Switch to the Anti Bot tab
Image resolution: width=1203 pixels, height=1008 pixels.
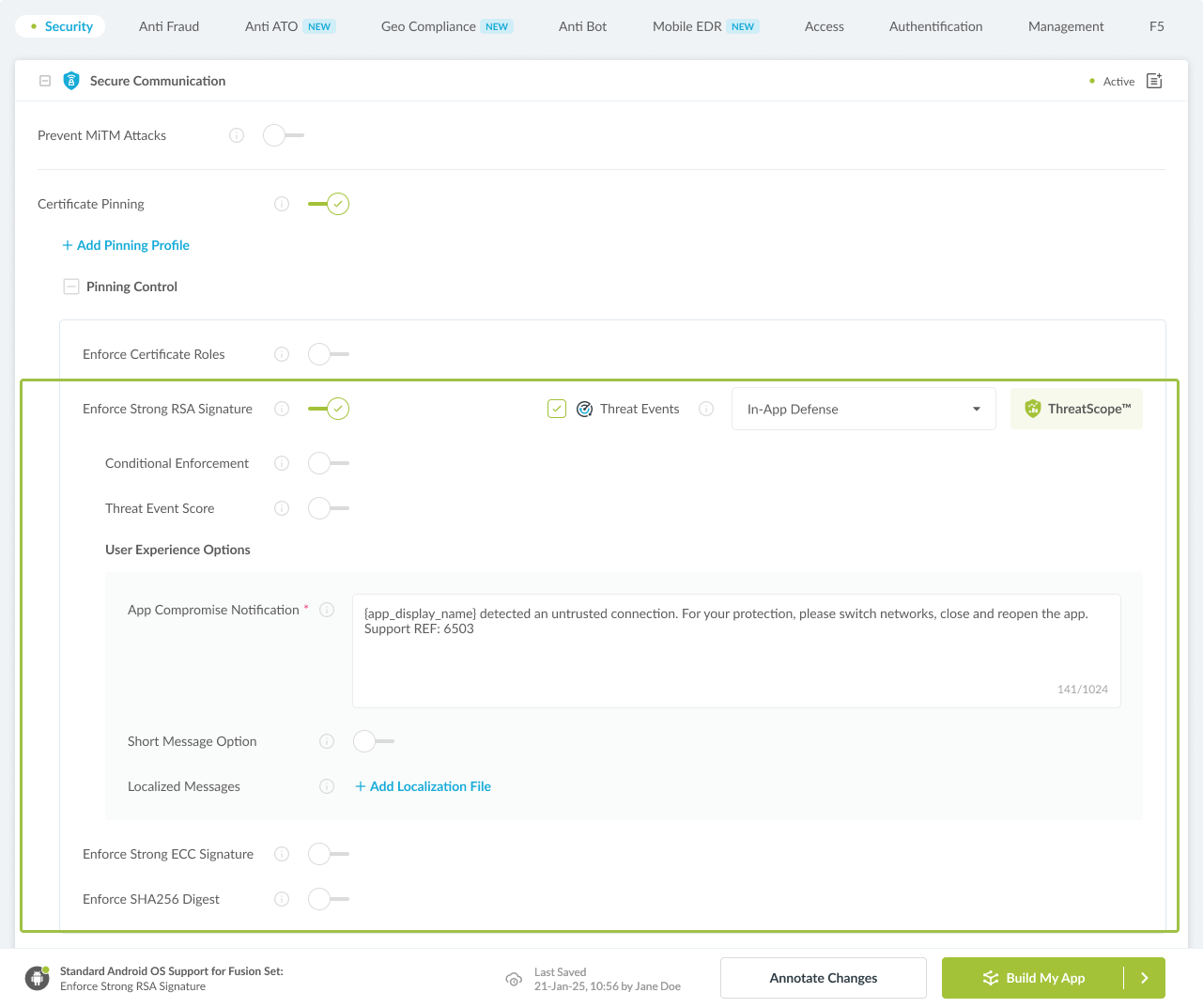pos(582,26)
